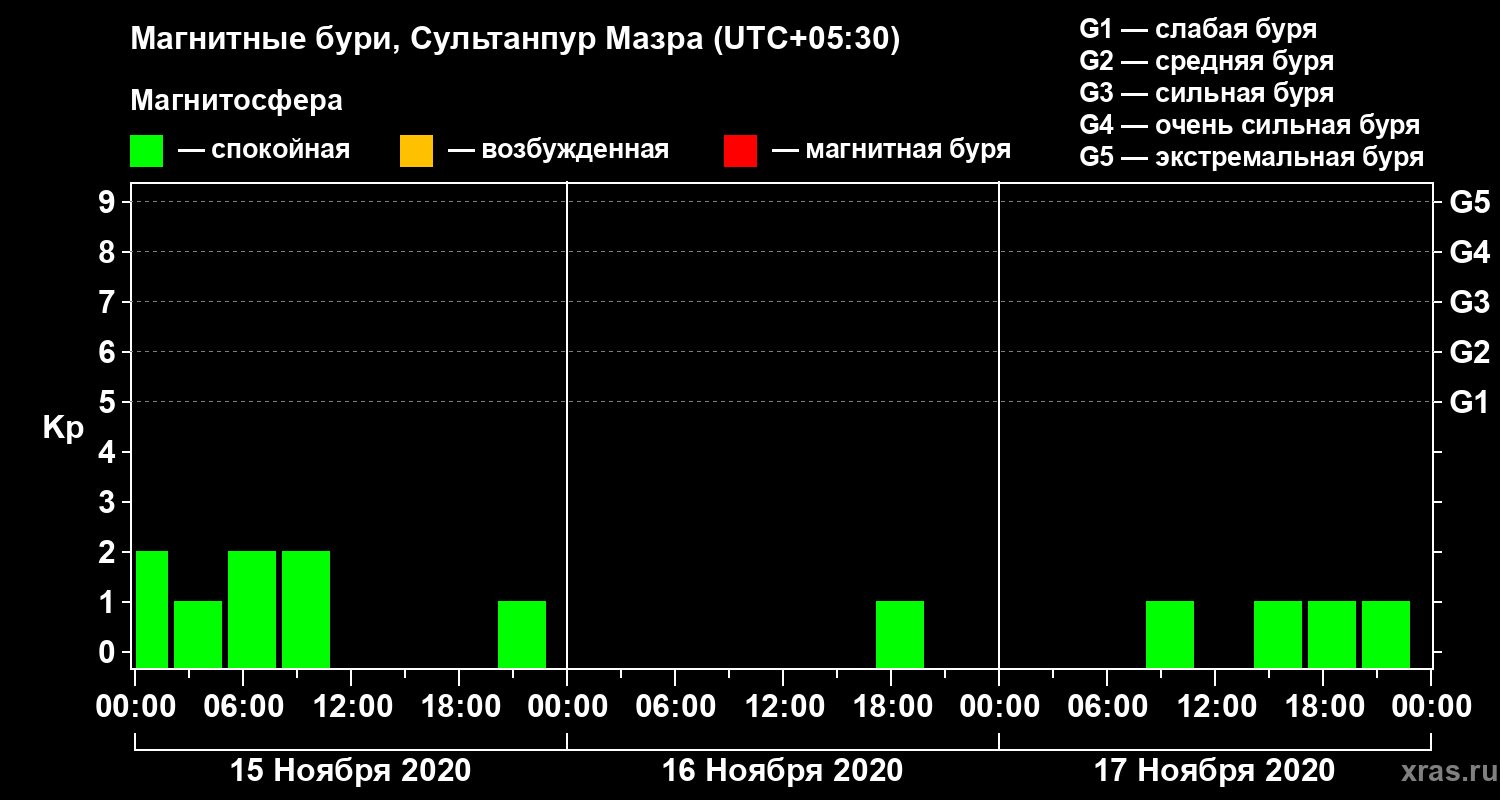Image resolution: width=1500 pixels, height=800 pixels.
Task: Click the 'G2 — средняя буря' legend line
Action: (1206, 61)
